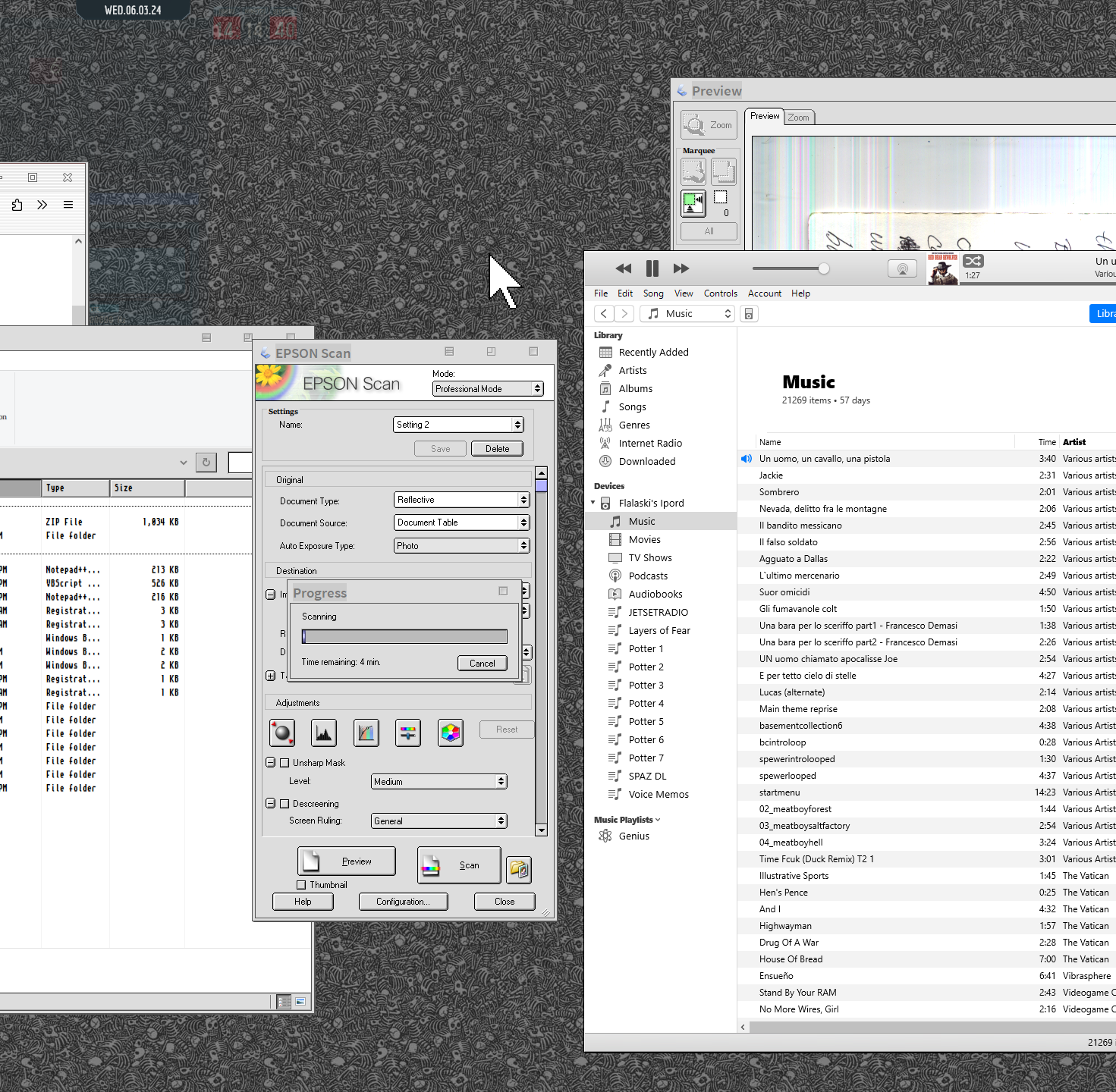1116x1092 pixels.
Task: Click the now playing album artwork thumbnail
Action: [x=943, y=269]
